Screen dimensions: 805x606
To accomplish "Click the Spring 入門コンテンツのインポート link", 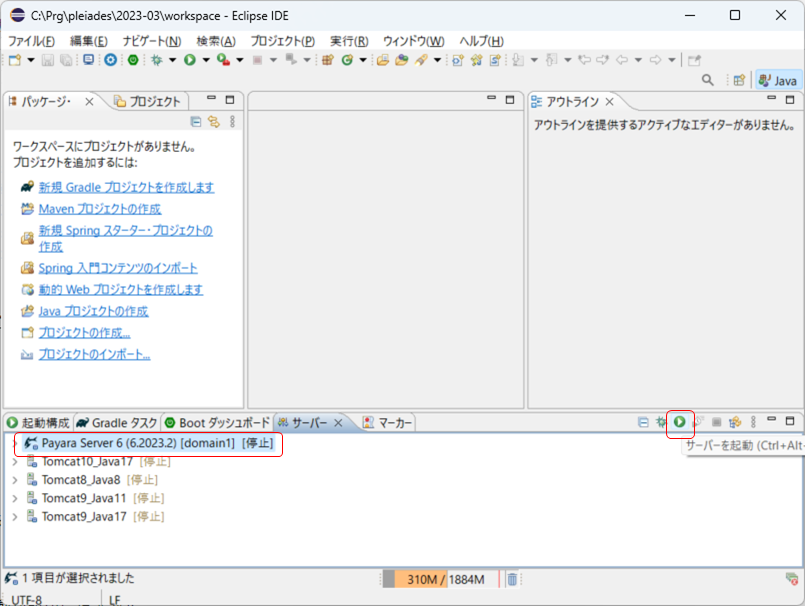I will 118,268.
